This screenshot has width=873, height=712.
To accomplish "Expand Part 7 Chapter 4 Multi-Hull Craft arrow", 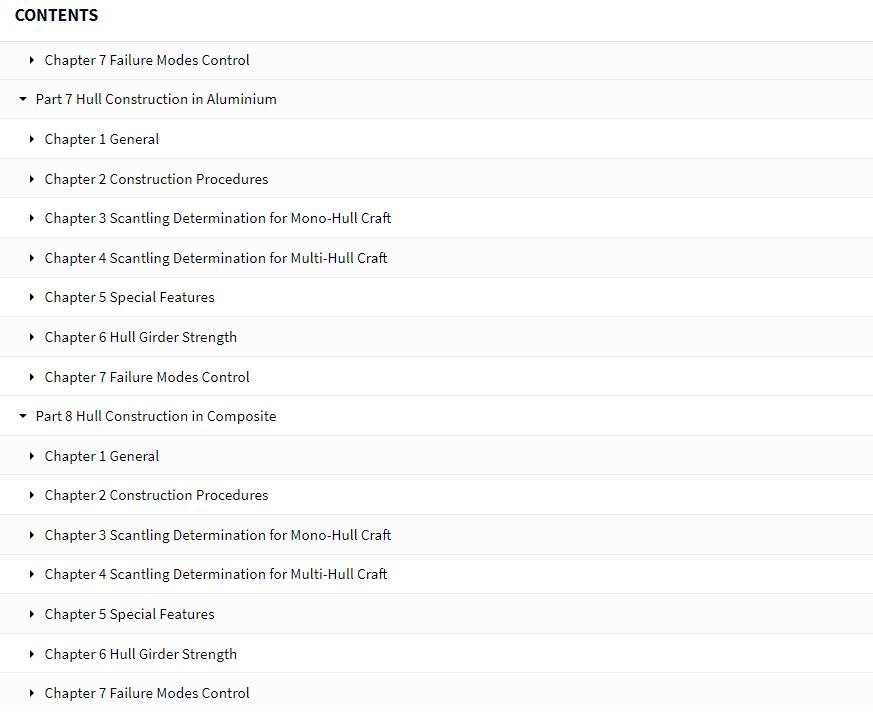I will pos(32,258).
